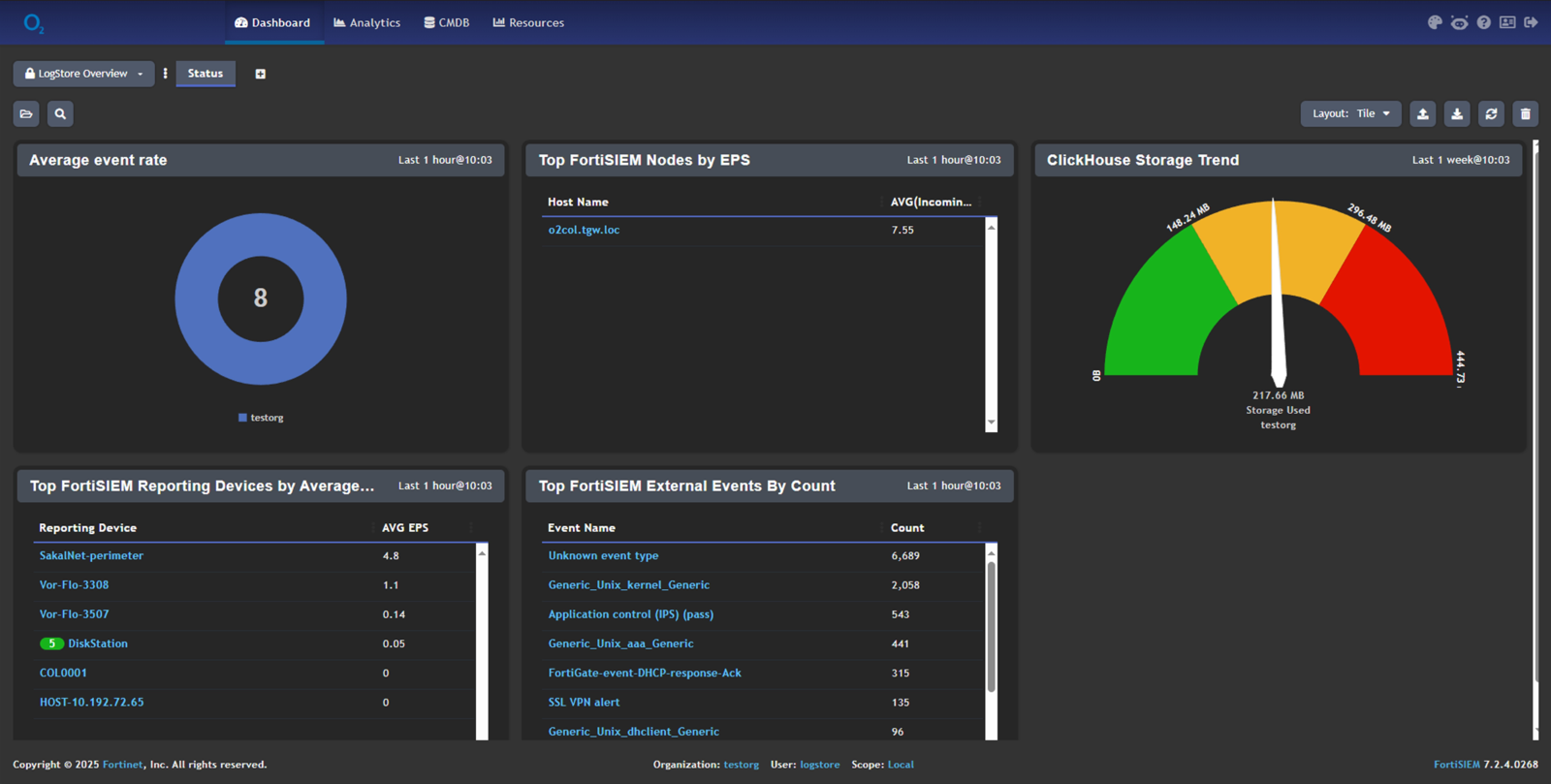1551x784 pixels.
Task: Click the 7.55 average EPS value
Action: coord(902,230)
